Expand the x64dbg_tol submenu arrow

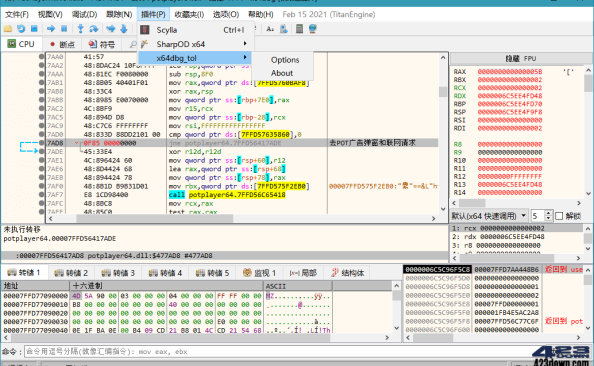[245, 57]
